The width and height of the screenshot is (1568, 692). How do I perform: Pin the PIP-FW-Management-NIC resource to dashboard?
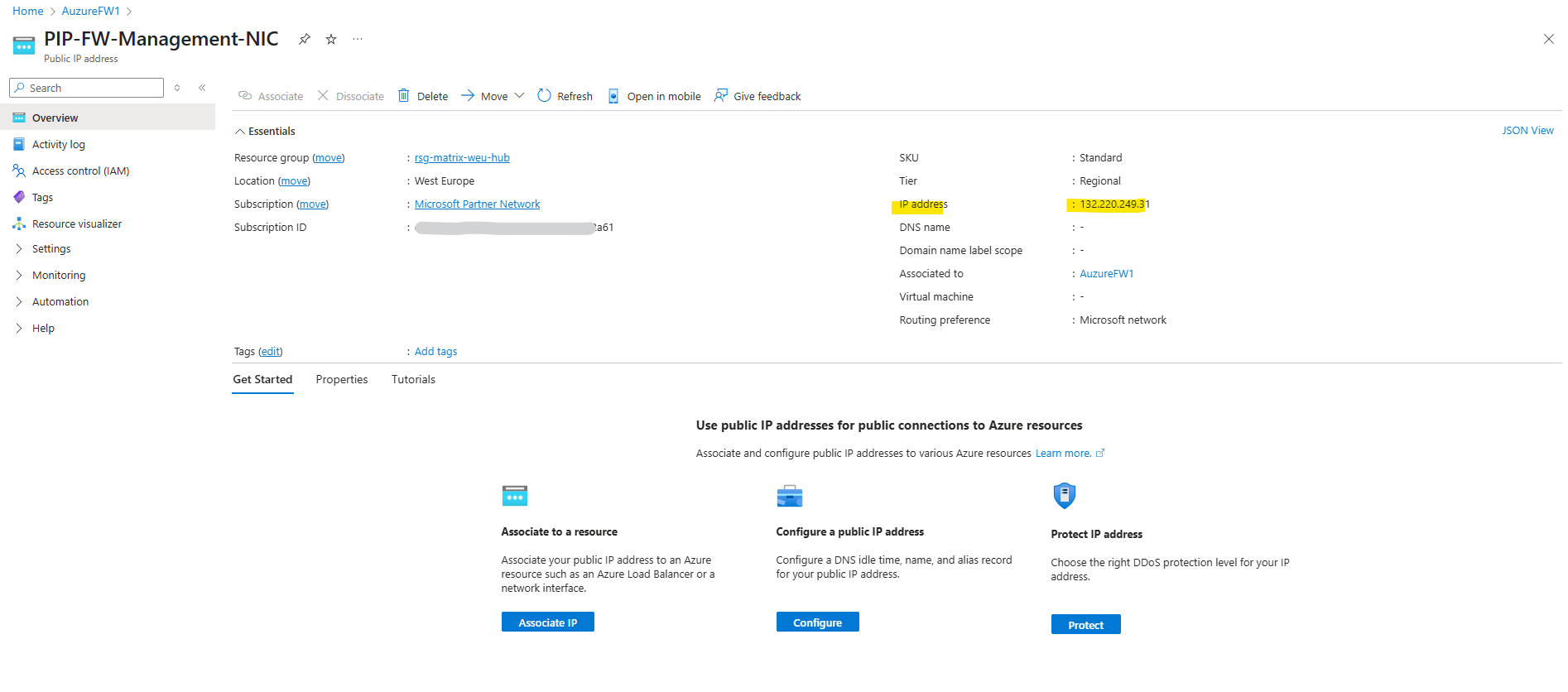(x=305, y=39)
